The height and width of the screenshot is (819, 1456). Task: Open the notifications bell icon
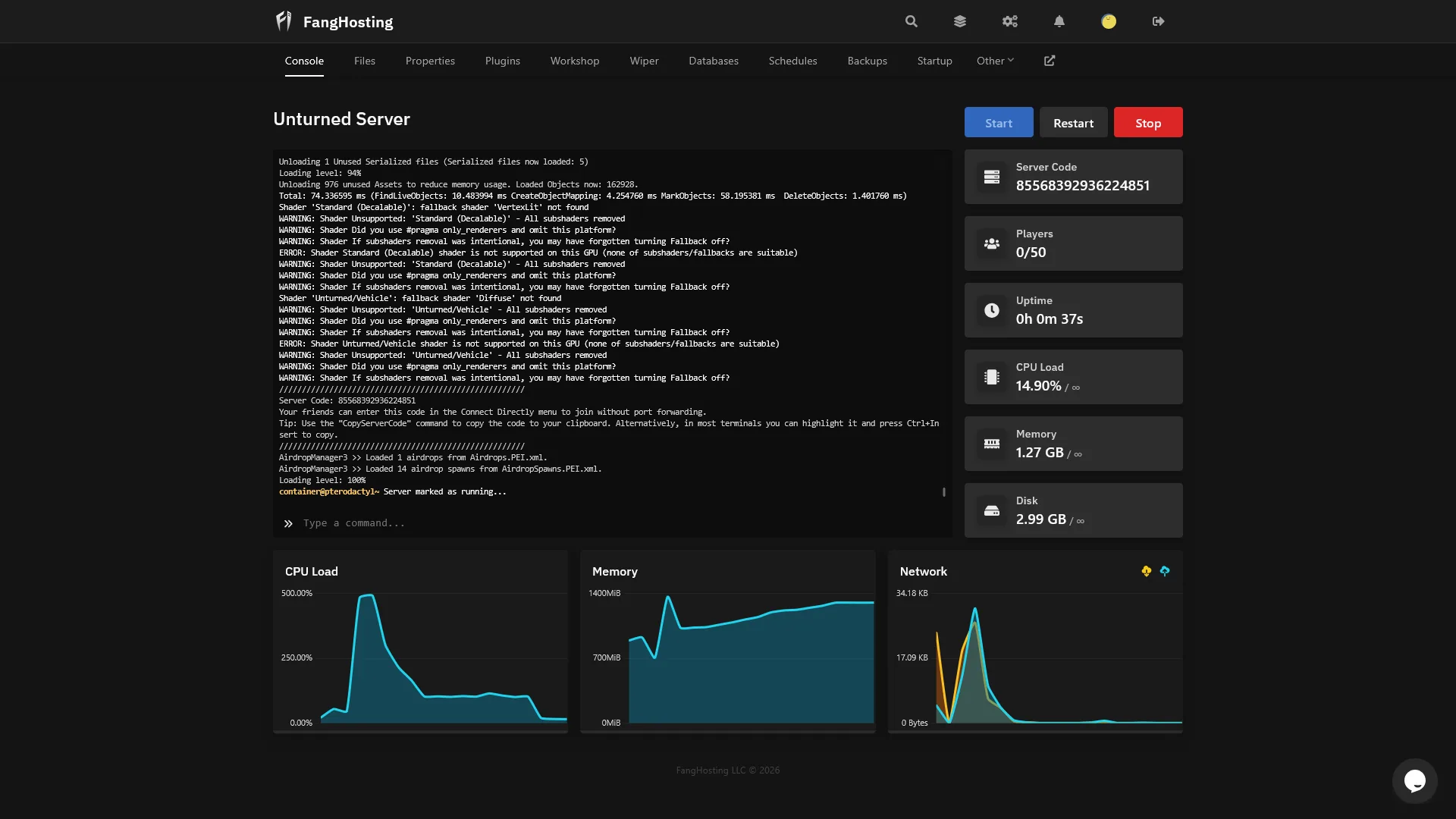pos(1059,21)
